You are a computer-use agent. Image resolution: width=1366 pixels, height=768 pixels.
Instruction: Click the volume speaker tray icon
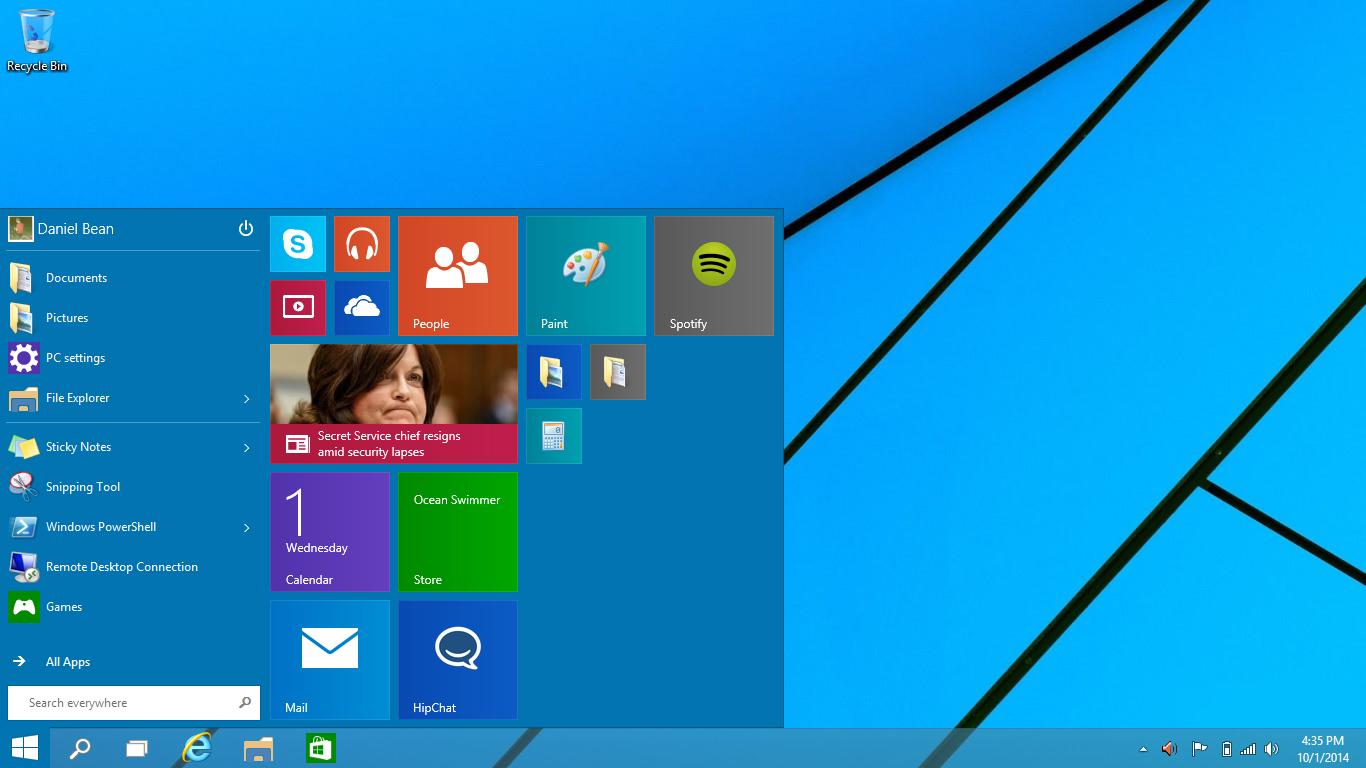[x=1272, y=749]
